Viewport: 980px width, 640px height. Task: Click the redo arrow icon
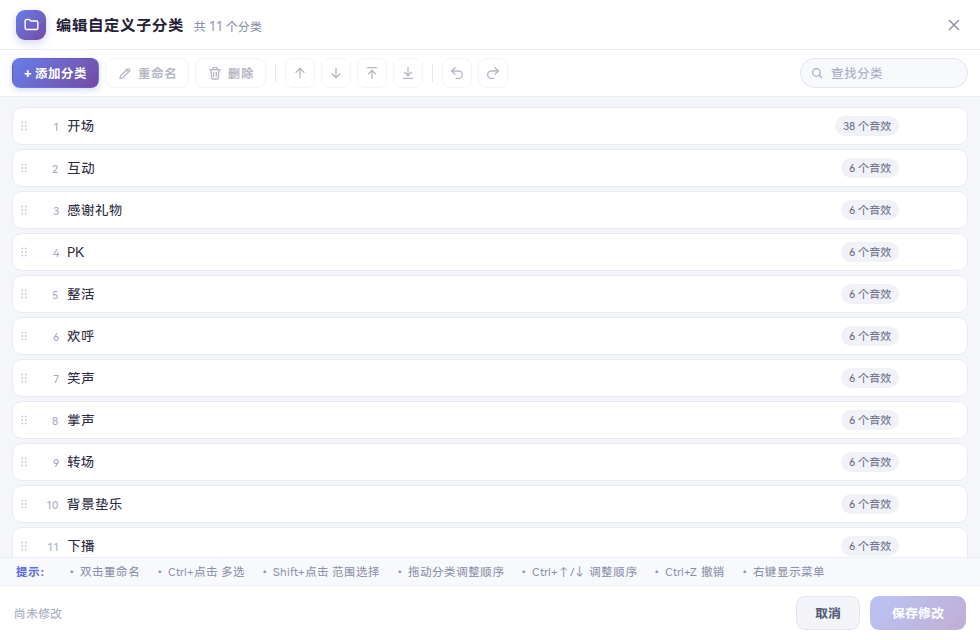[493, 73]
